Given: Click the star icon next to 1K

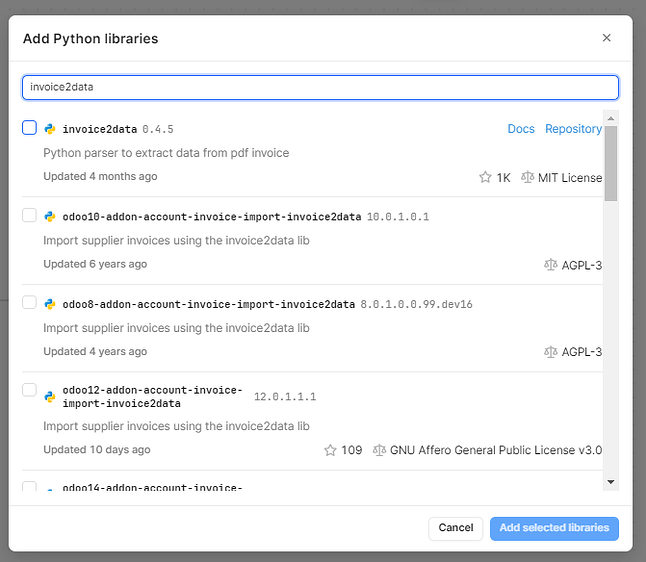Looking at the screenshot, I should (x=485, y=177).
